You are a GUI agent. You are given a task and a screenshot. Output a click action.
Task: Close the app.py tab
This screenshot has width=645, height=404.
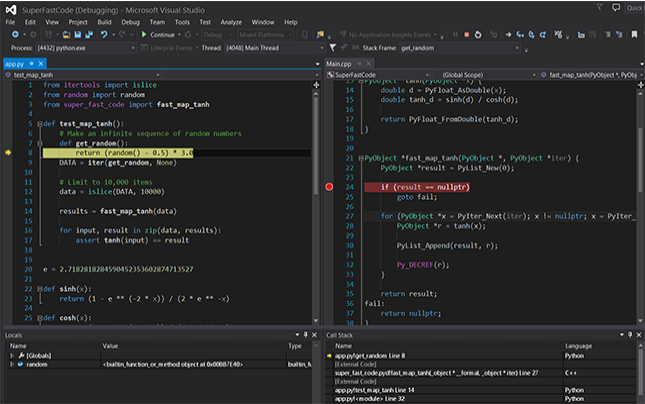click(x=41, y=63)
